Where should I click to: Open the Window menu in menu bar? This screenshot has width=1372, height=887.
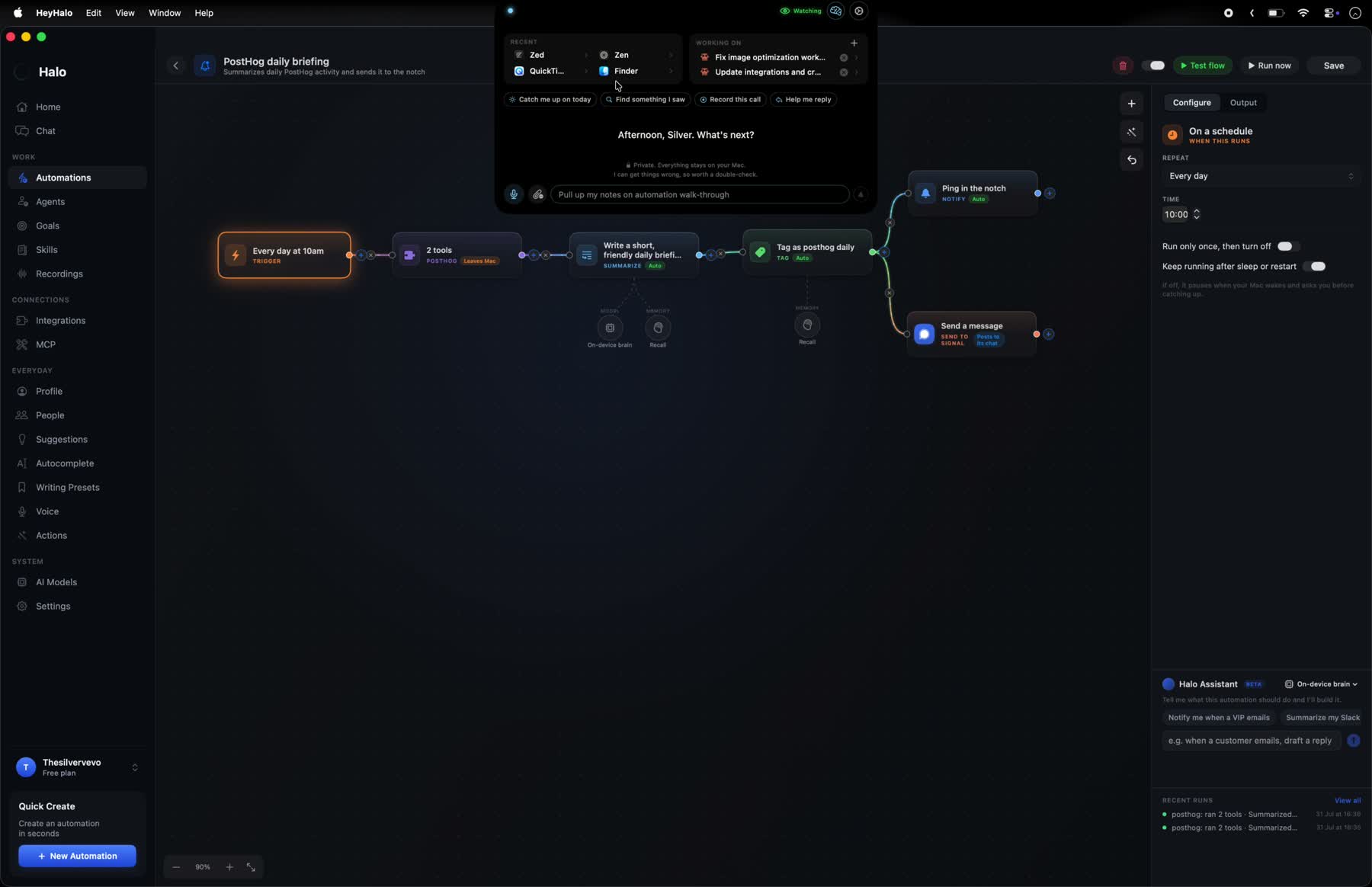pos(165,13)
